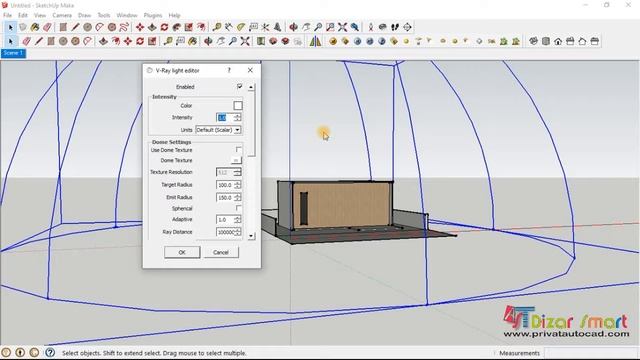Open the V-Ray material editor icon

[x=333, y=41]
